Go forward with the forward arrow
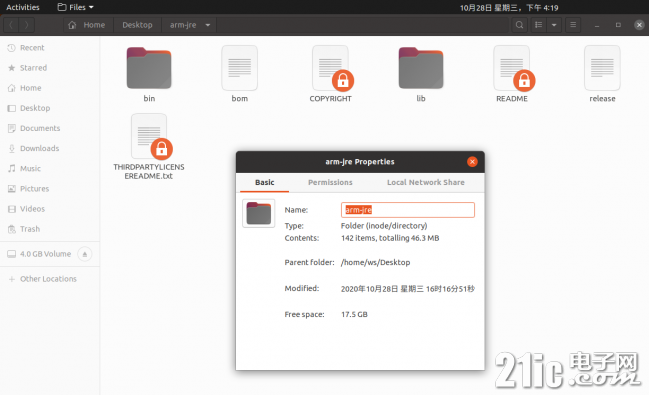Image resolution: width=649 pixels, height=395 pixels. 26,25
